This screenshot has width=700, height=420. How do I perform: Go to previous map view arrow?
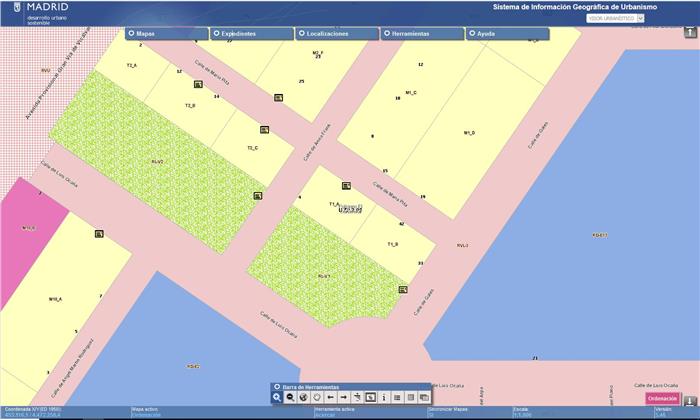tap(330, 398)
